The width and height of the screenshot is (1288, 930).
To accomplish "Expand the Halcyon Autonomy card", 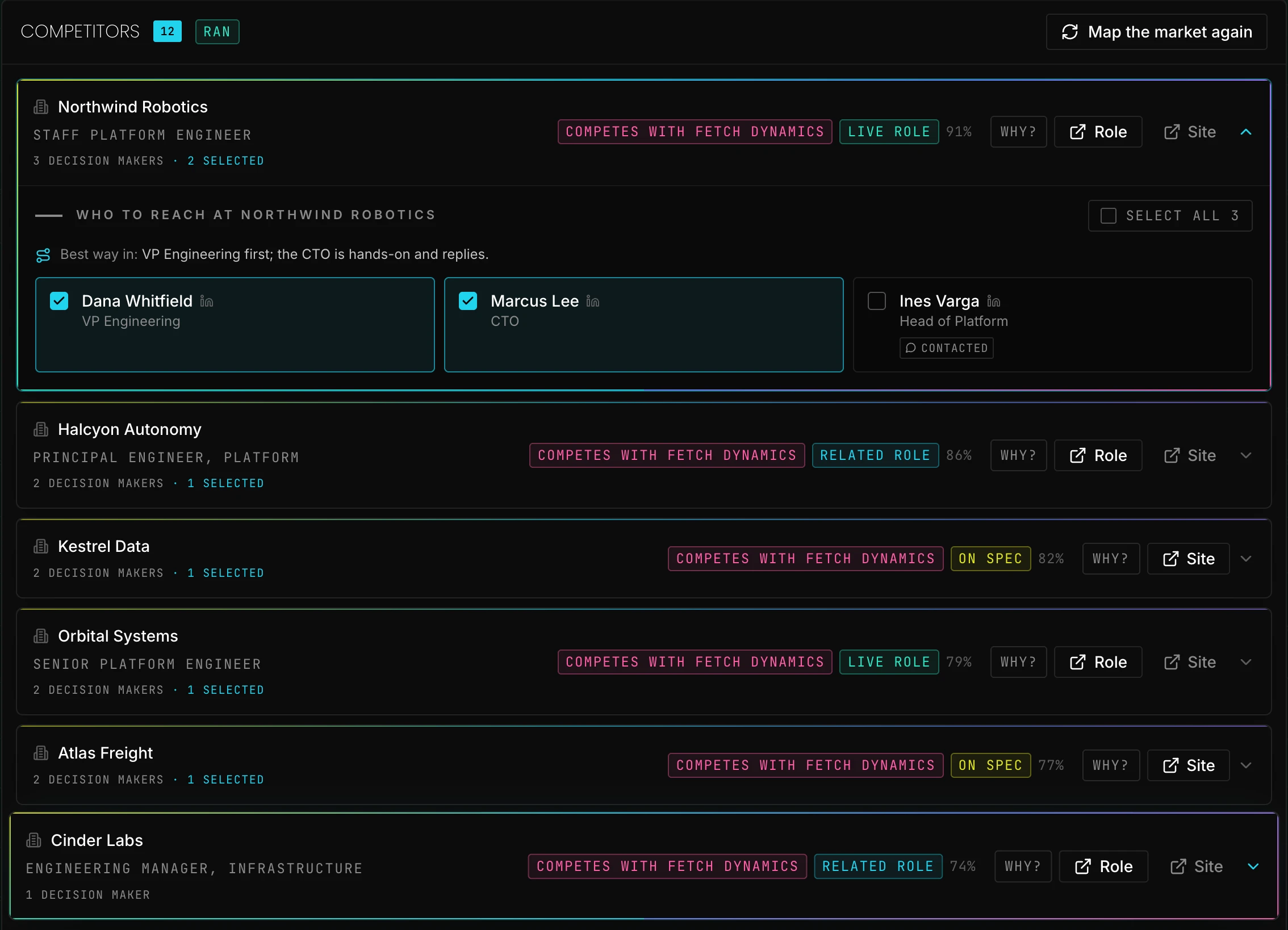I will [1246, 455].
